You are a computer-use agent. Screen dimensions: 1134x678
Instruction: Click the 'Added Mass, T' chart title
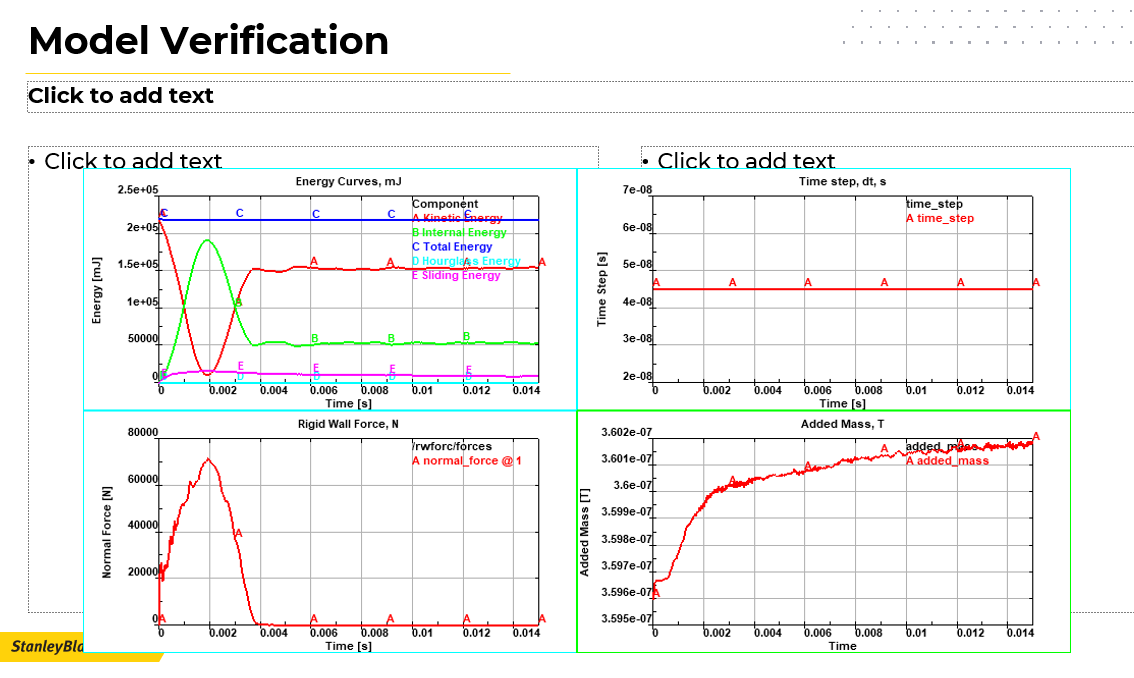click(x=842, y=423)
